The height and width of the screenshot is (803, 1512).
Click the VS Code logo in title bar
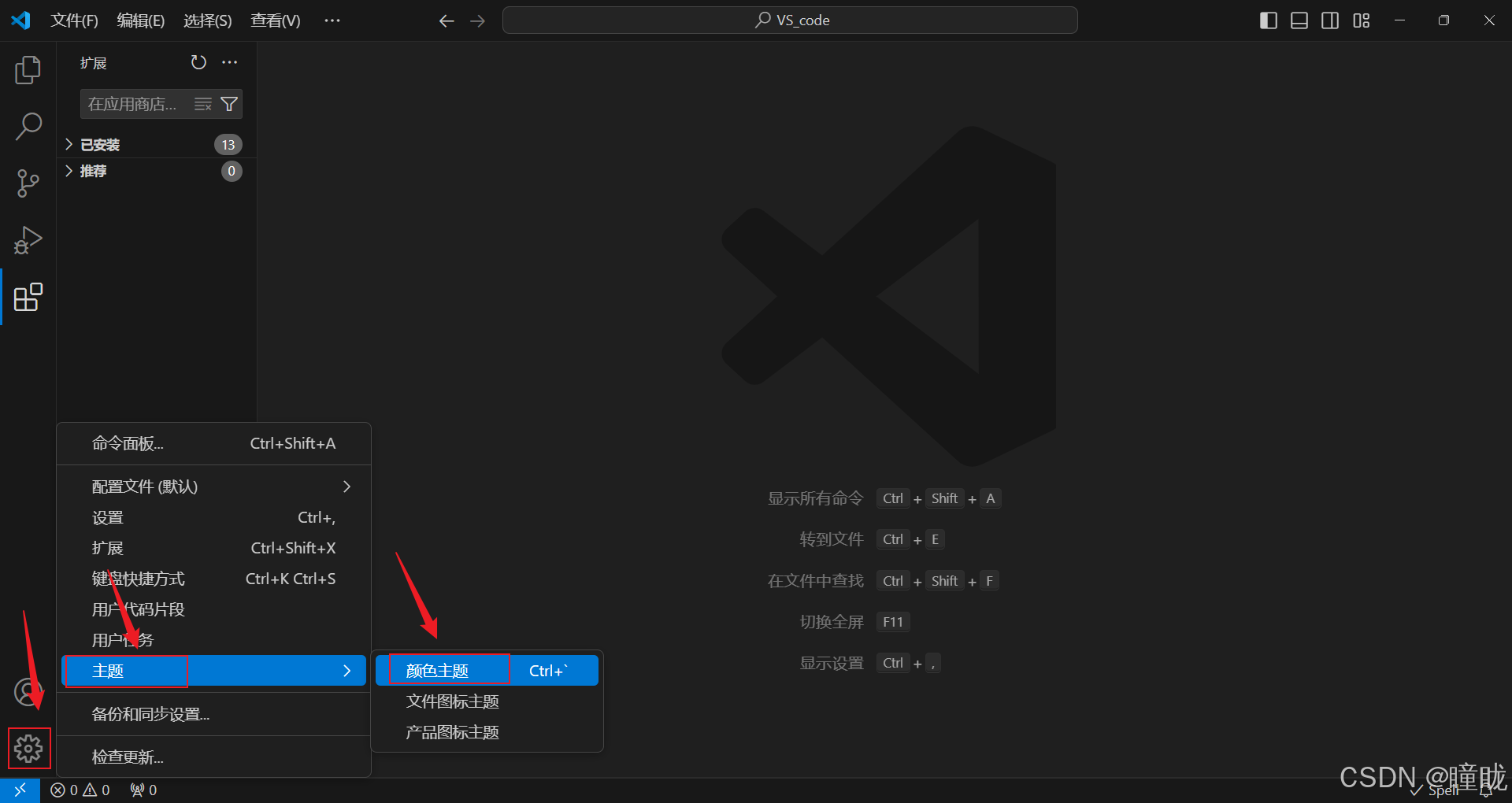[x=20, y=20]
